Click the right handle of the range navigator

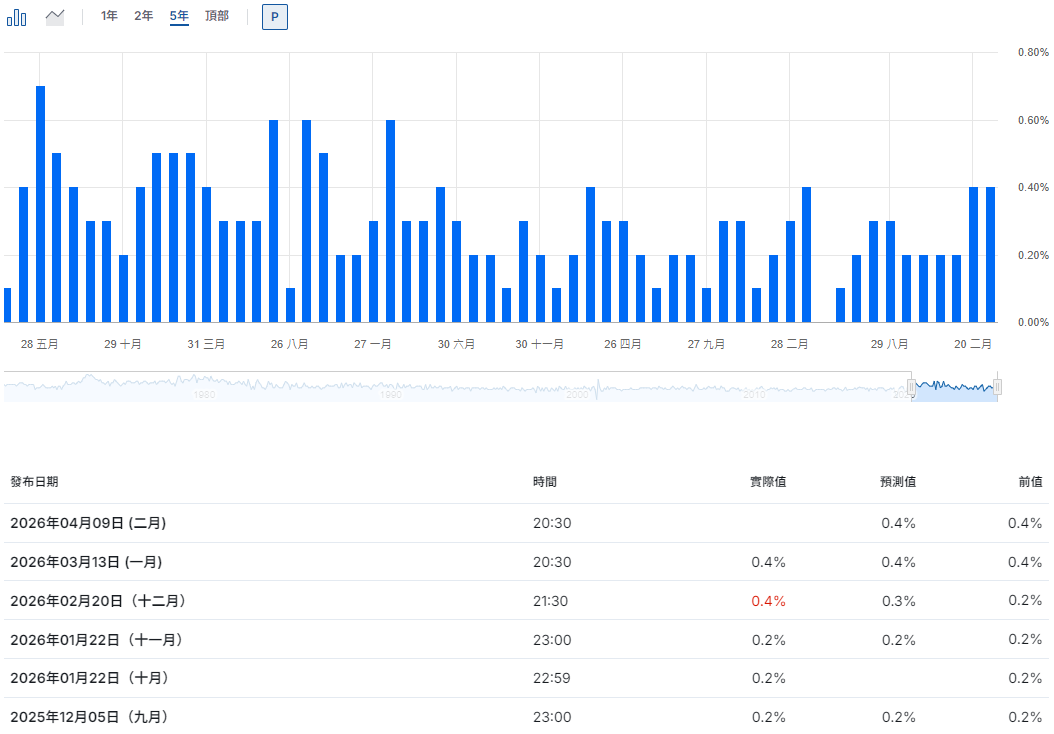[x=997, y=387]
